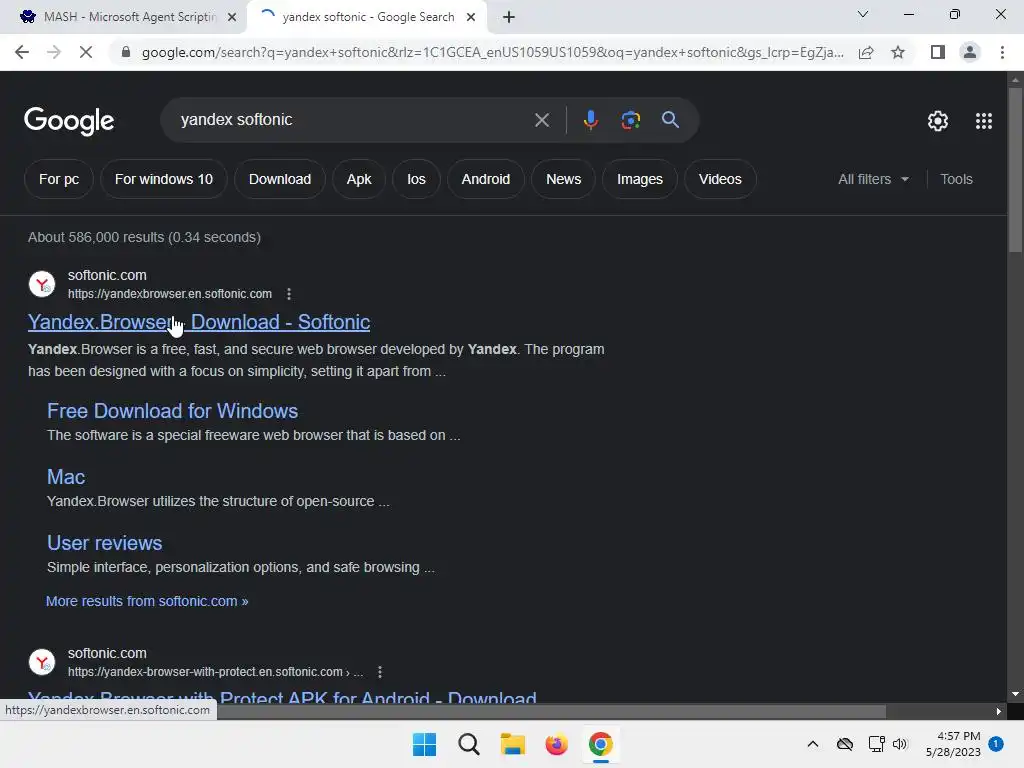The image size is (1024, 768).
Task: Apply the Android filter chip
Action: click(485, 179)
